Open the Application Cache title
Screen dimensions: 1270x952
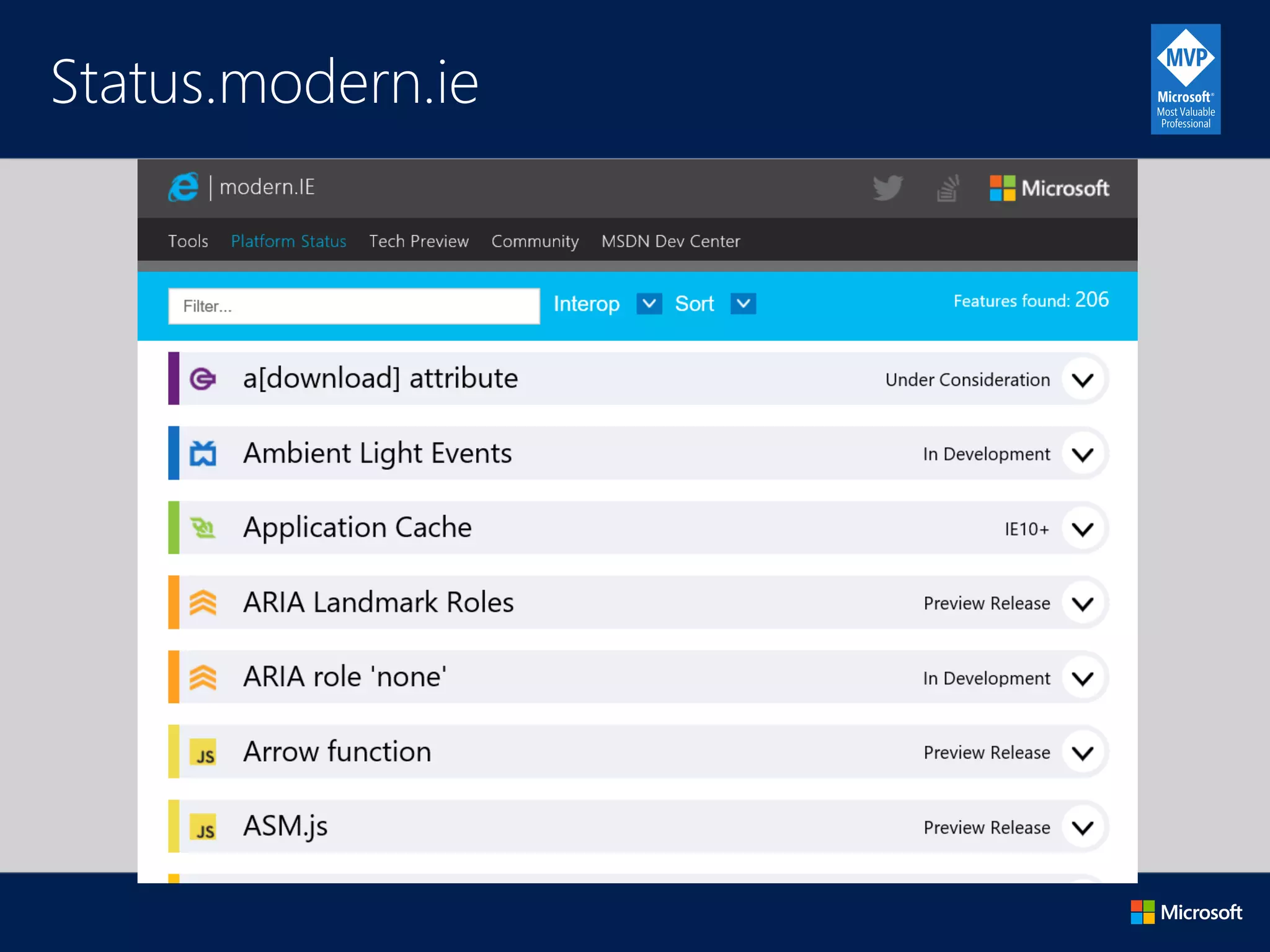[357, 527]
